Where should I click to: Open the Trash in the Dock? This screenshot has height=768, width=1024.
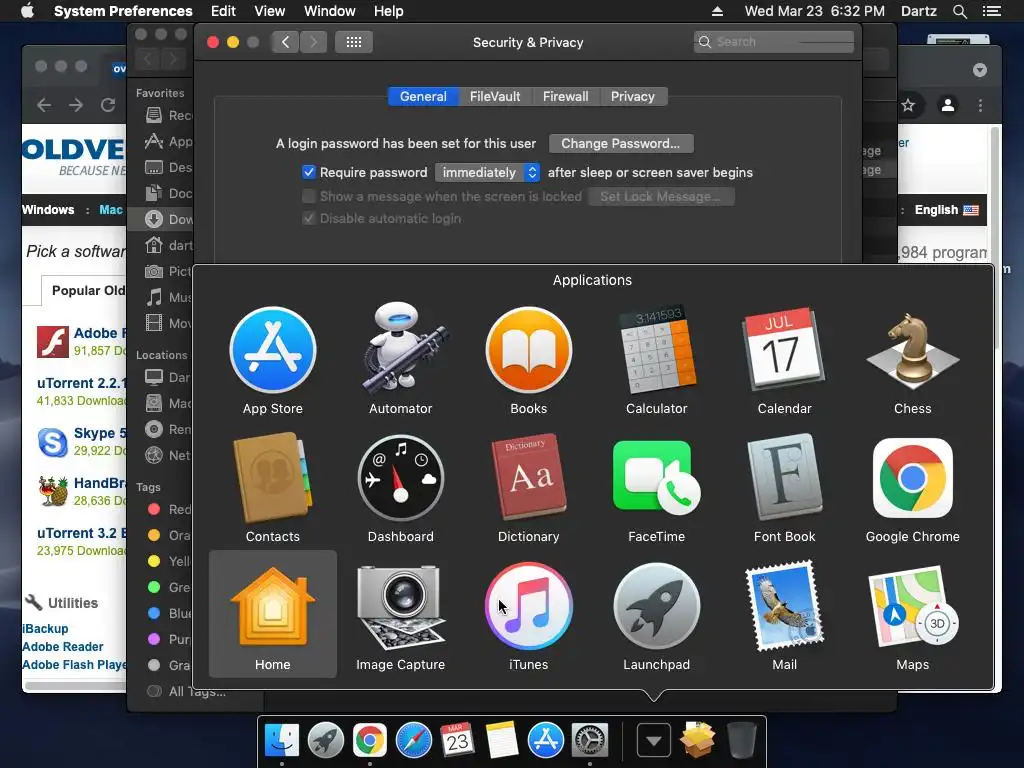coord(741,740)
